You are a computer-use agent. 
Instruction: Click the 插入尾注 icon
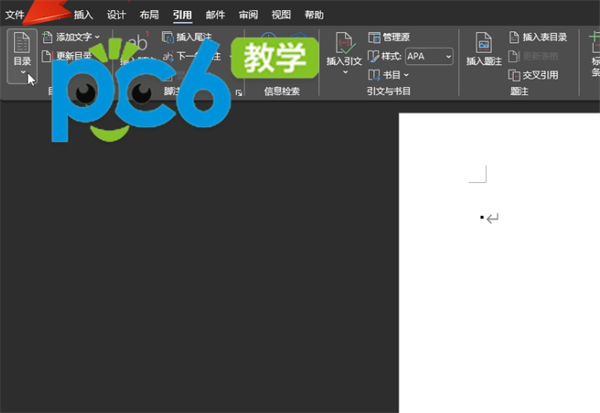167,37
